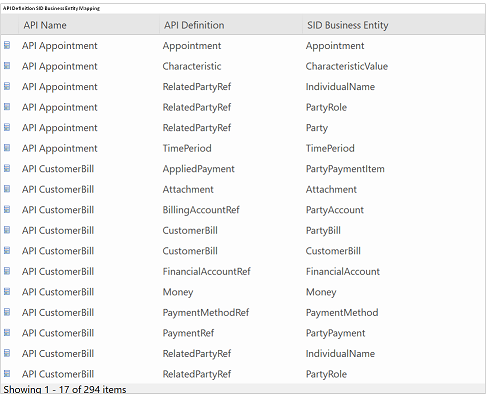Select the 'PaymentMethodRef' cell
This screenshot has height=404, width=489.
point(206,313)
